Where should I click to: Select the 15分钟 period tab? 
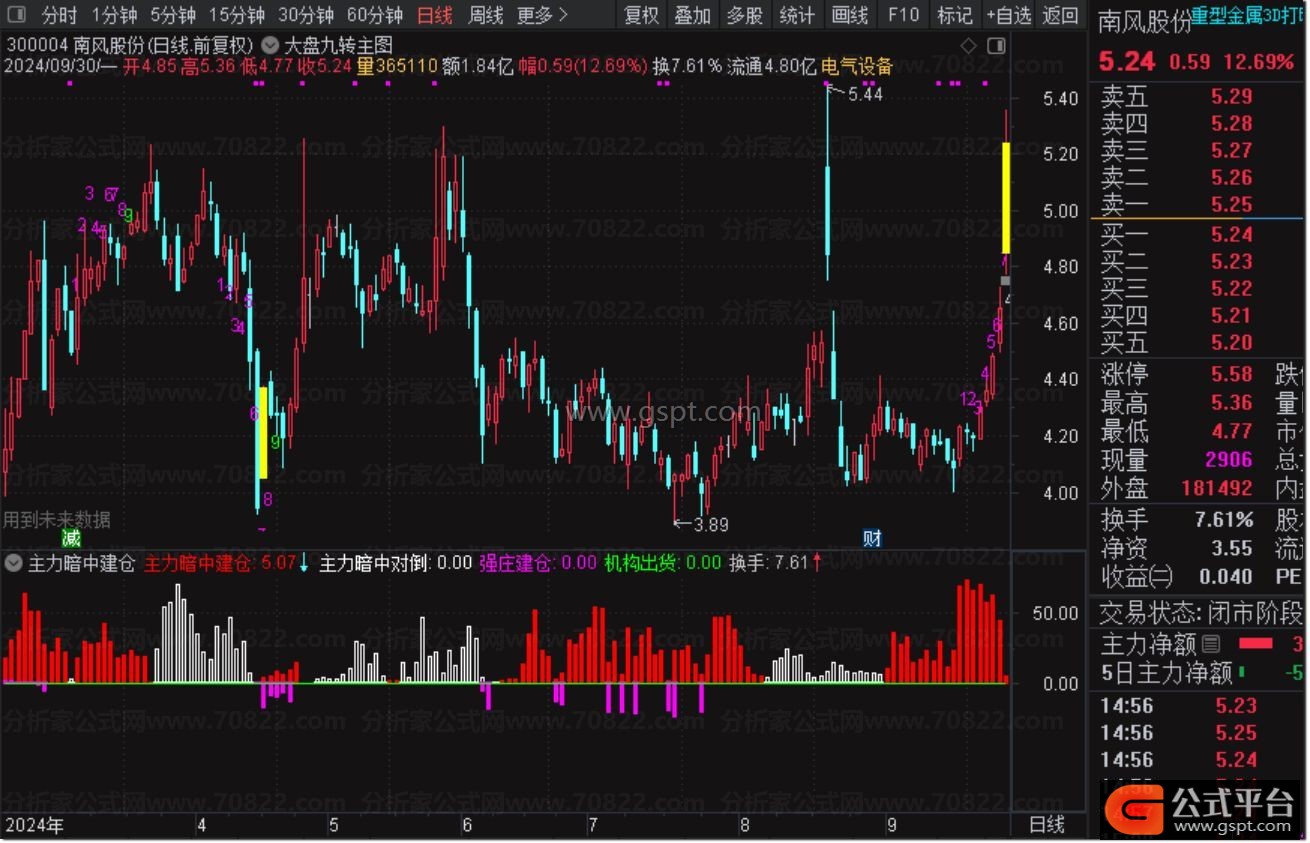click(x=238, y=15)
